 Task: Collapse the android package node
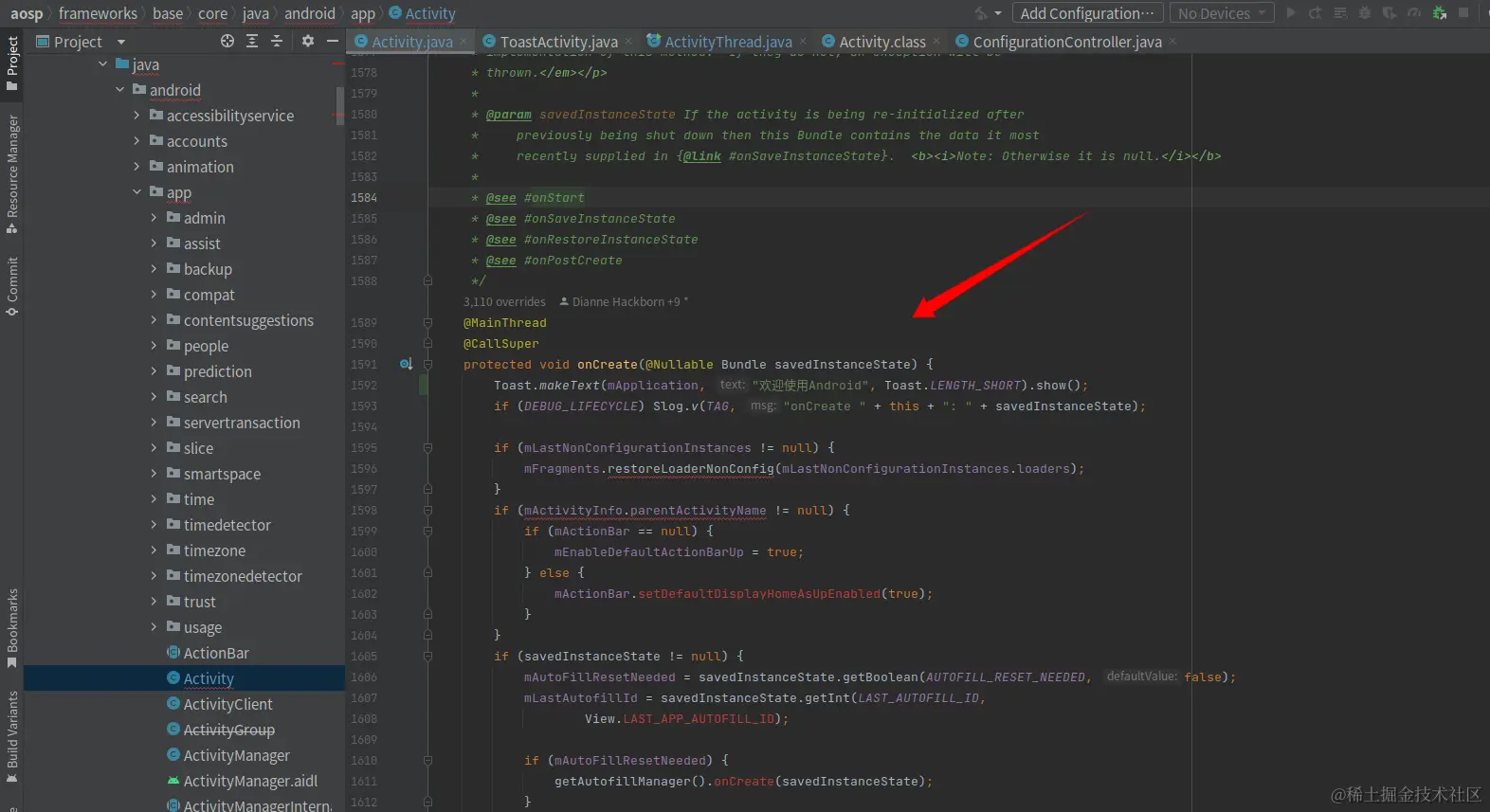point(119,90)
